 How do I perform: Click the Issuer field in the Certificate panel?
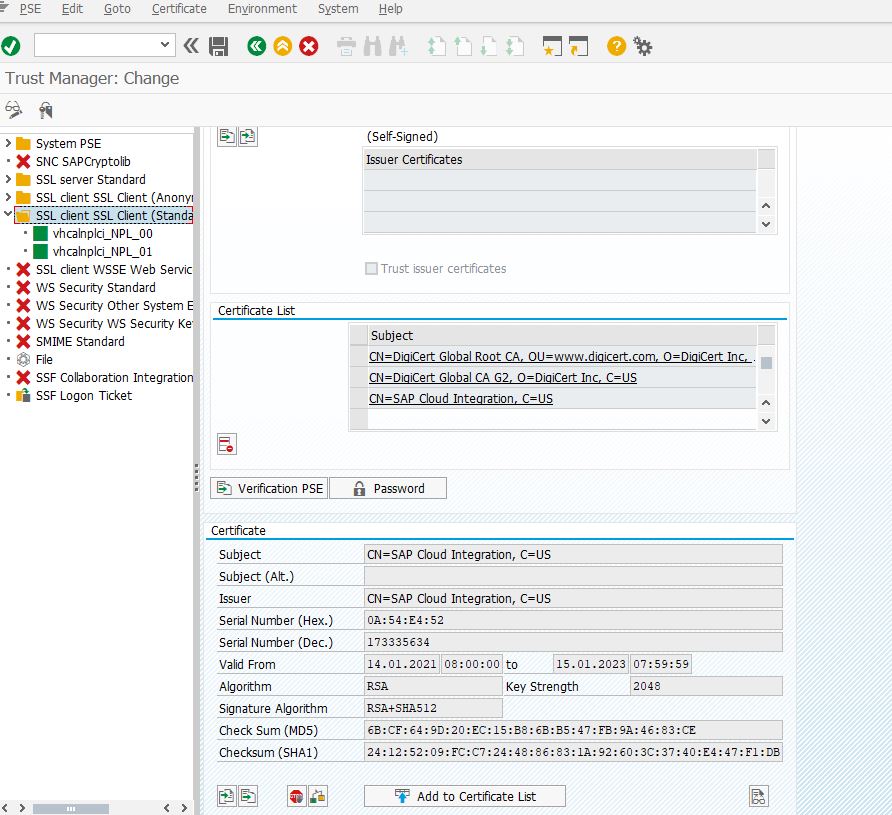(x=573, y=598)
